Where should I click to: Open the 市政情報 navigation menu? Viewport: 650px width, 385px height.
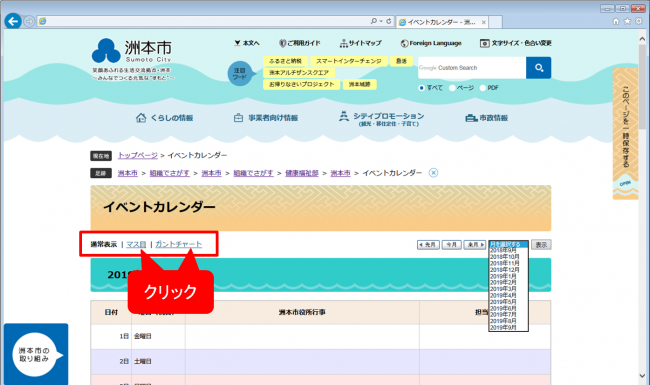486,118
